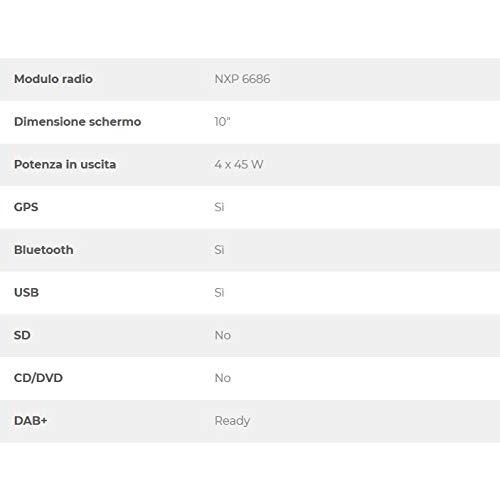The width and height of the screenshot is (500, 500).
Task: Select the Sì value beside USB
Action: pyautogui.click(x=219, y=292)
